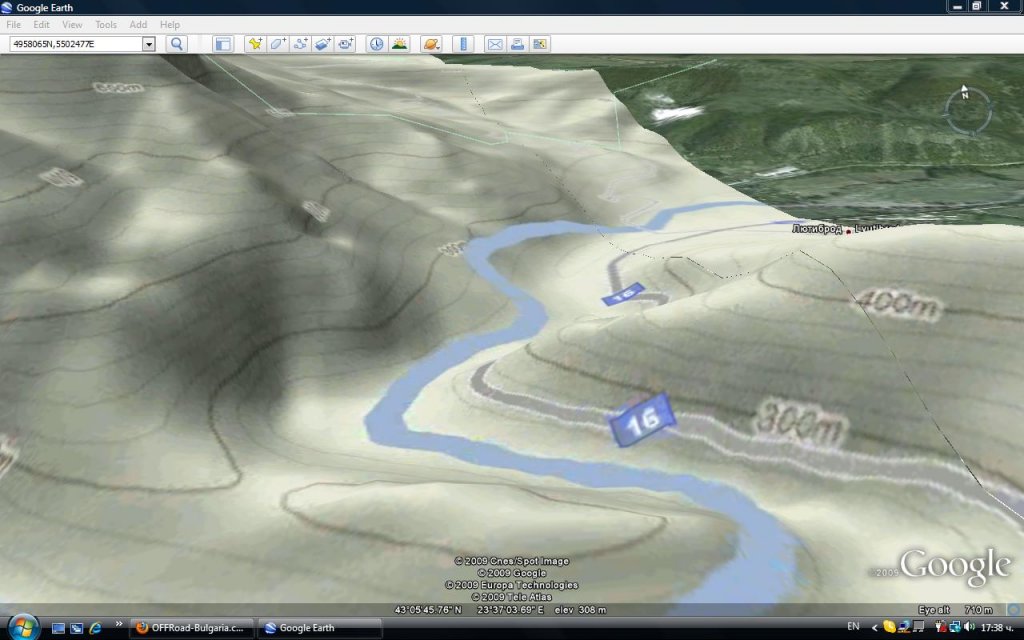1024x640 pixels.
Task: Click the coordinates search input field
Action: point(76,44)
